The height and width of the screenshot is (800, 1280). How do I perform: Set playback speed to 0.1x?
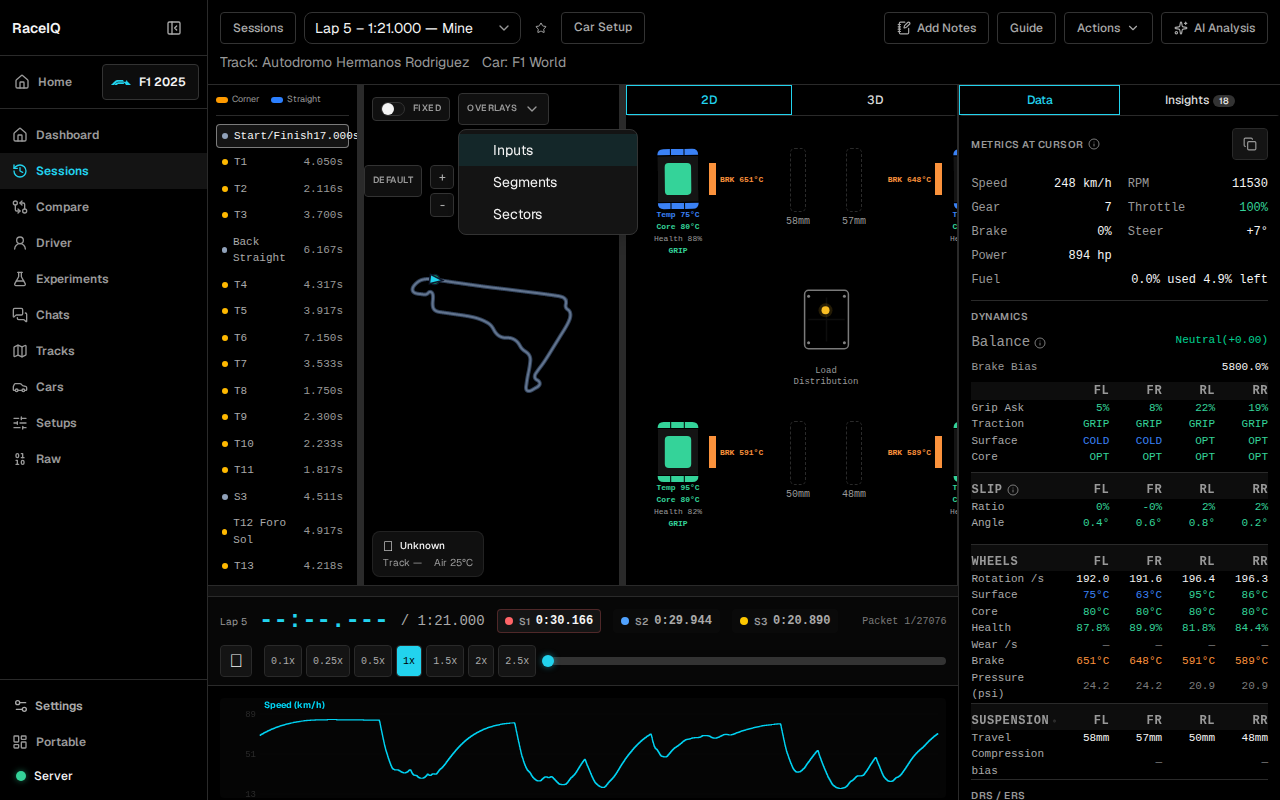pyautogui.click(x=283, y=661)
